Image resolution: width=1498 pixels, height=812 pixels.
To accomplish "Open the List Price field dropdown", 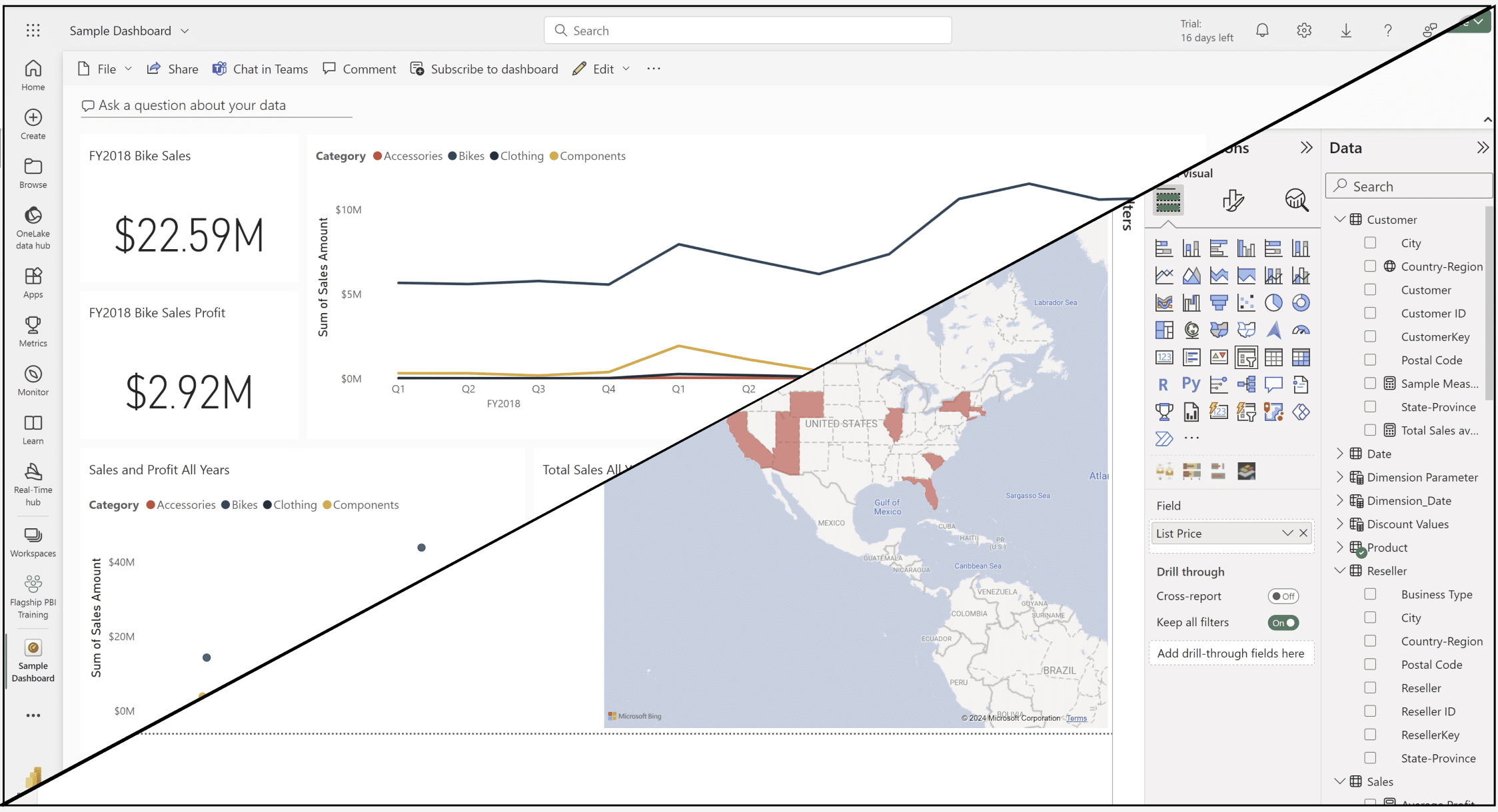I will point(1286,533).
